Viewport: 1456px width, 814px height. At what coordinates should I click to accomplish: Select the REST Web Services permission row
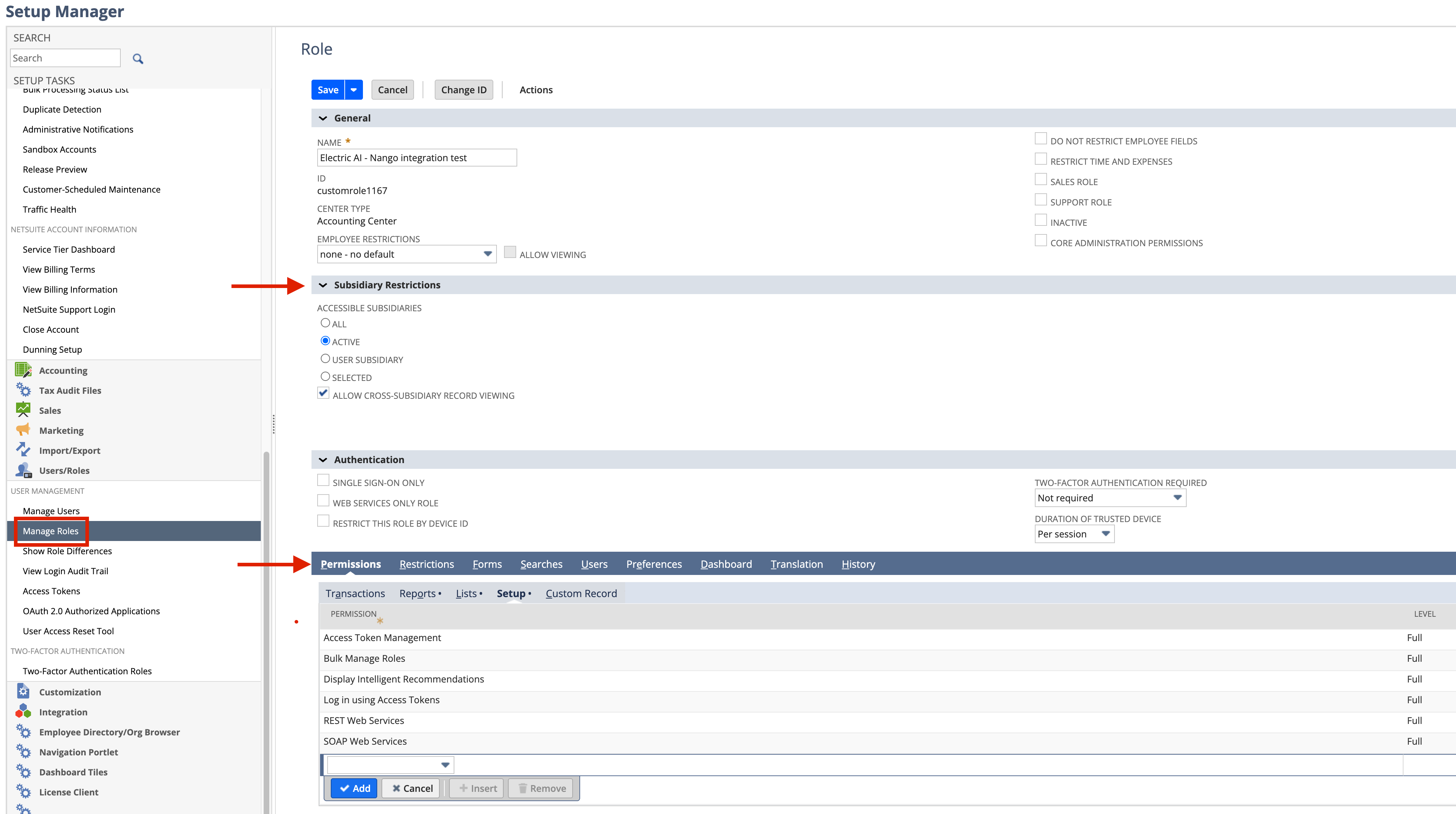pyautogui.click(x=887, y=721)
